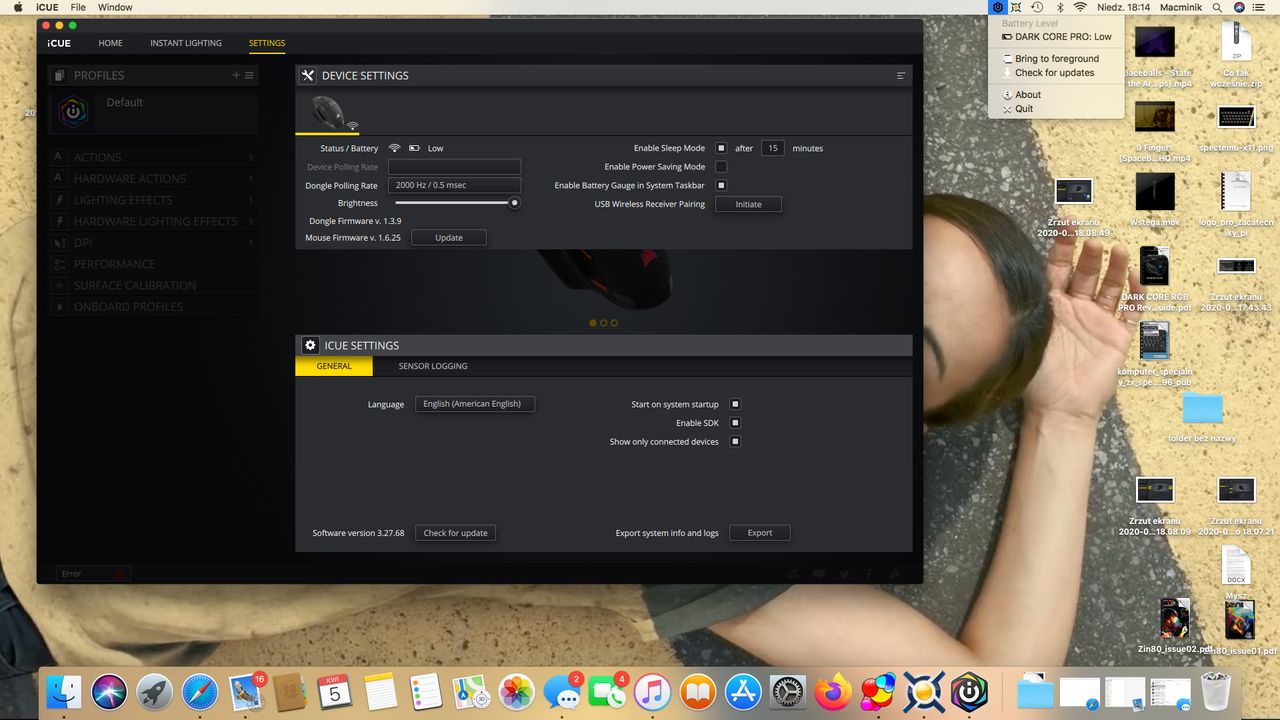
Task: Toggle Enable Sleep Mode checkbox
Action: [x=721, y=148]
